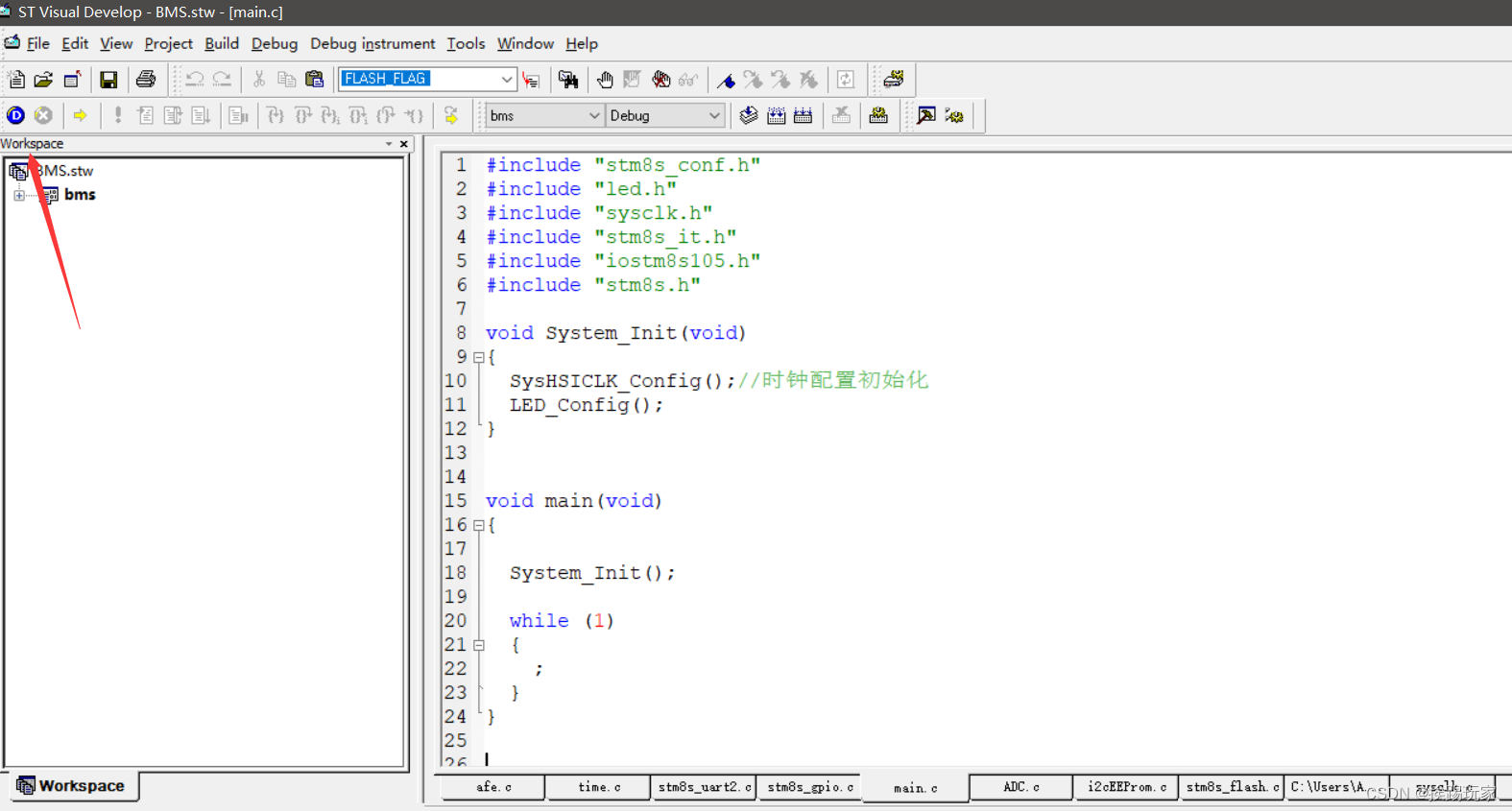
Task: Close the Workspace panel
Action: [404, 144]
